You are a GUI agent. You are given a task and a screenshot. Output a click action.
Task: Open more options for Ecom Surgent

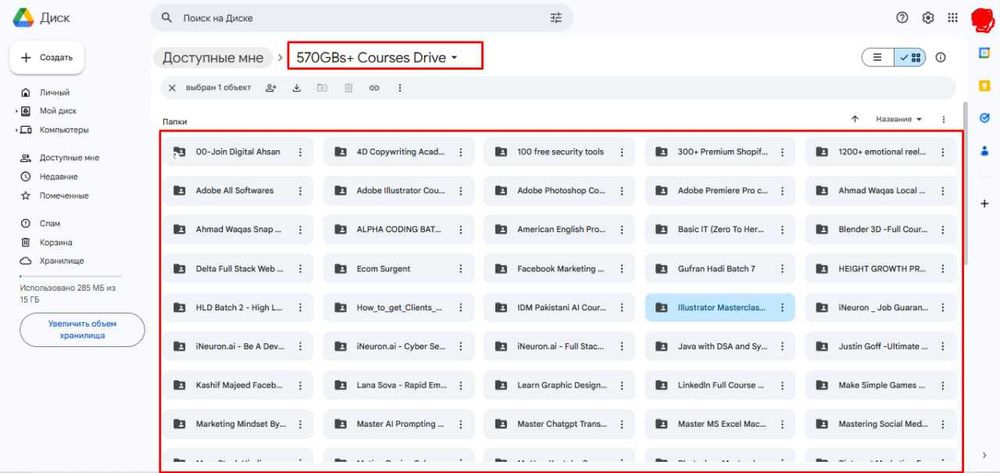click(x=461, y=268)
